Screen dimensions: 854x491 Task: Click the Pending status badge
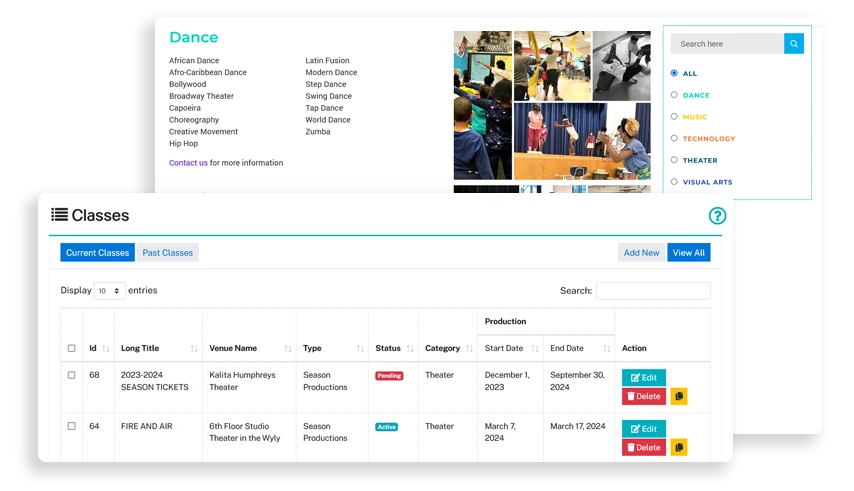389,376
